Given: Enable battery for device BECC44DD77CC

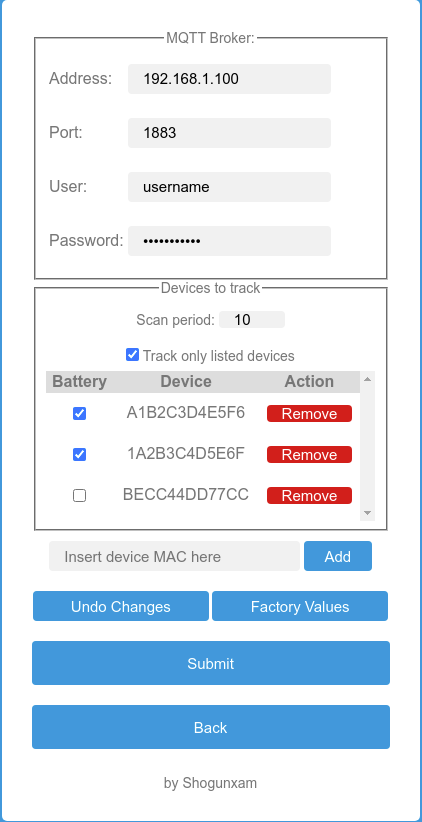Looking at the screenshot, I should coord(79,495).
